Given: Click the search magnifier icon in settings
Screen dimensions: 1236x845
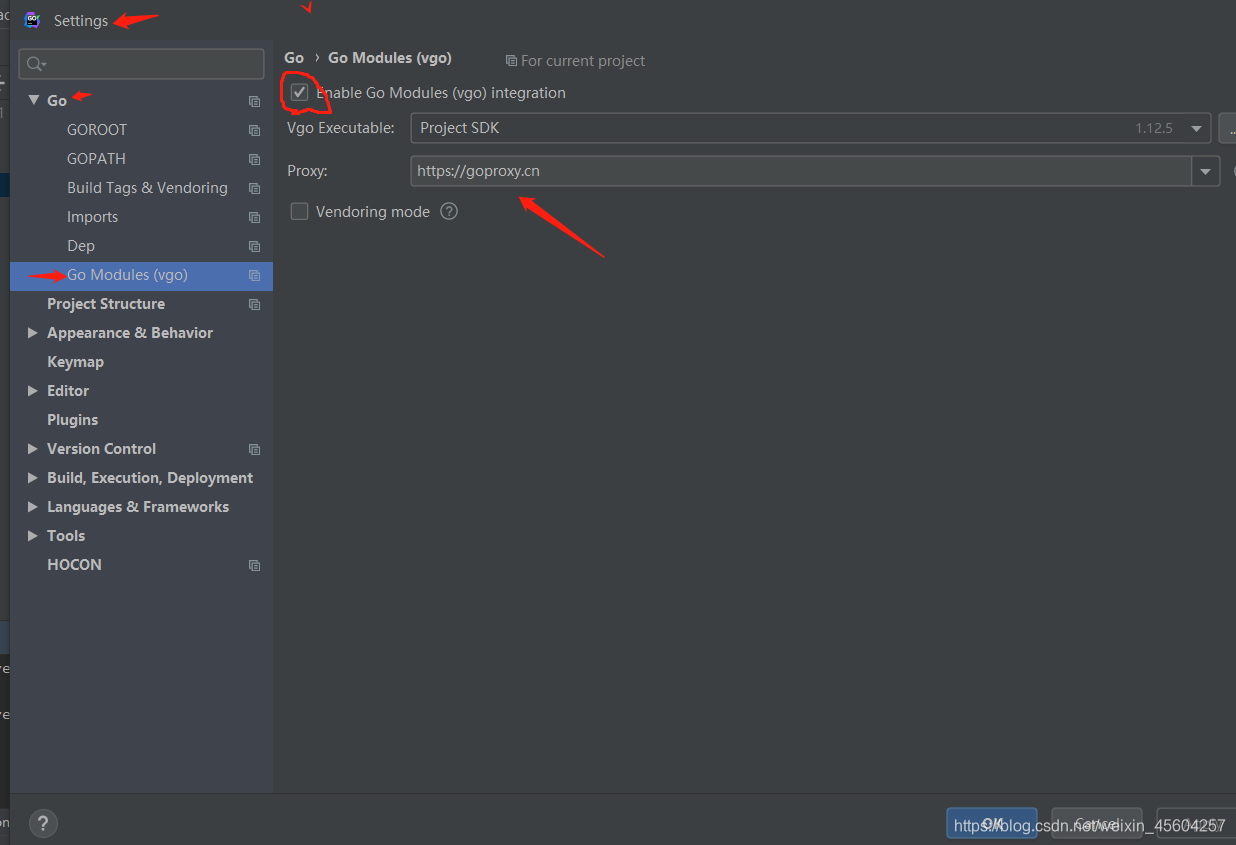Looking at the screenshot, I should click(x=37, y=64).
